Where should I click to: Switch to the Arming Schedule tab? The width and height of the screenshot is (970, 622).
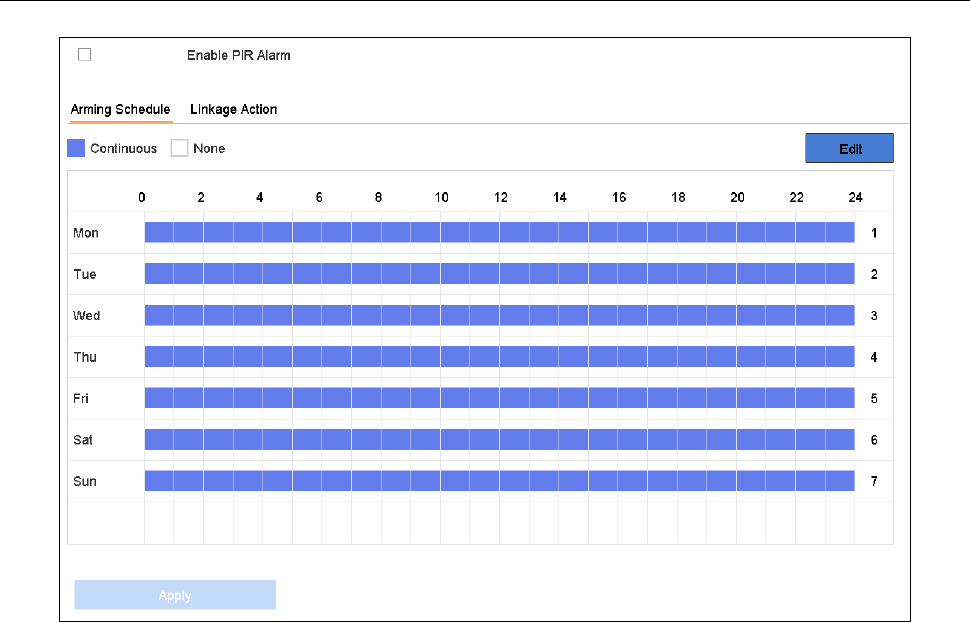(120, 109)
